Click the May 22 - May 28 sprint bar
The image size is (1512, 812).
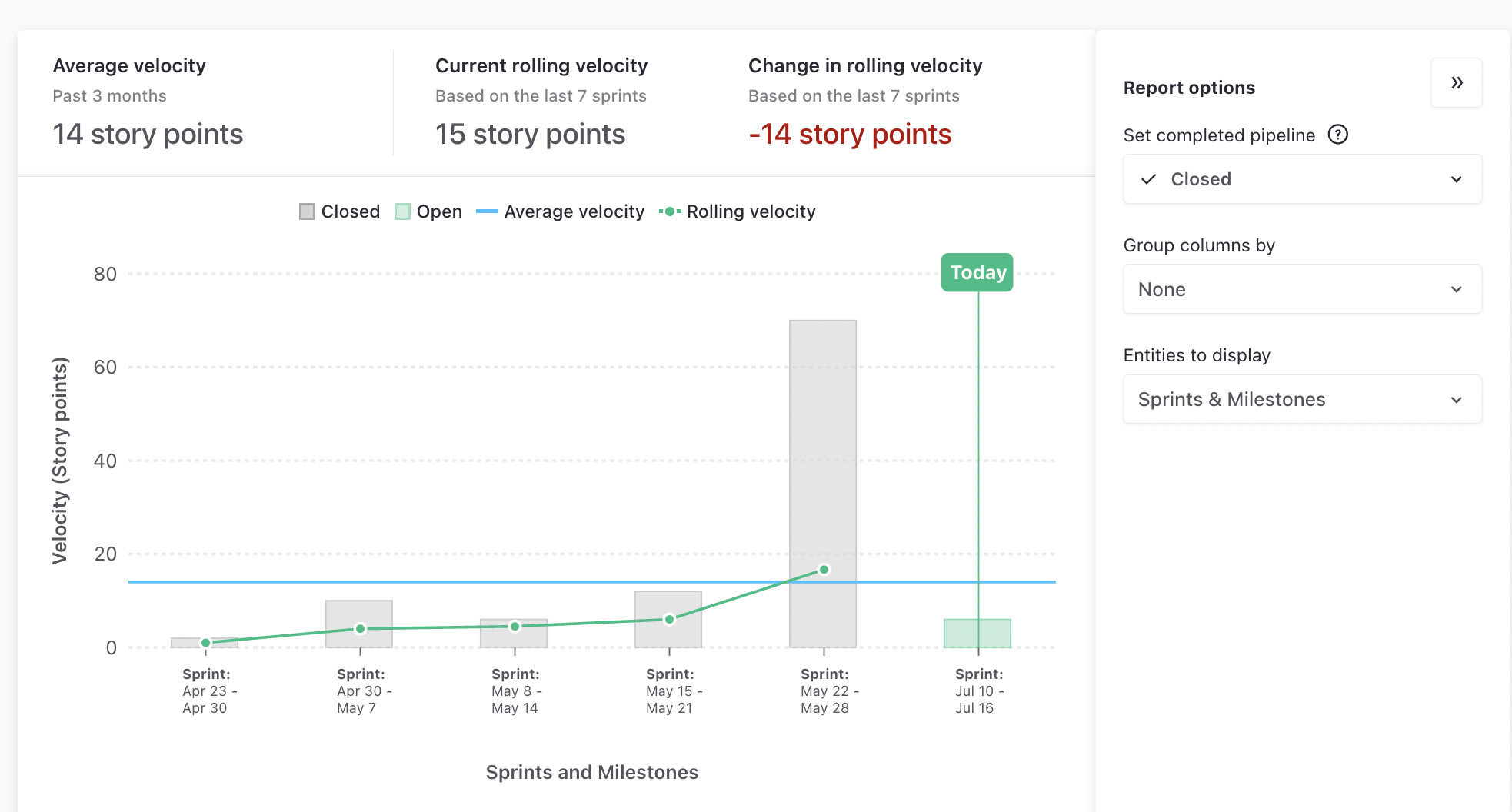[823, 484]
